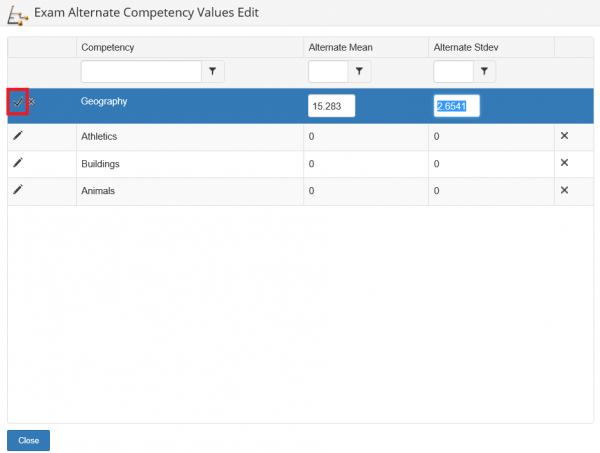Select the Geography competency cell
Viewport: 600px width, 453px height.
pyautogui.click(x=190, y=106)
